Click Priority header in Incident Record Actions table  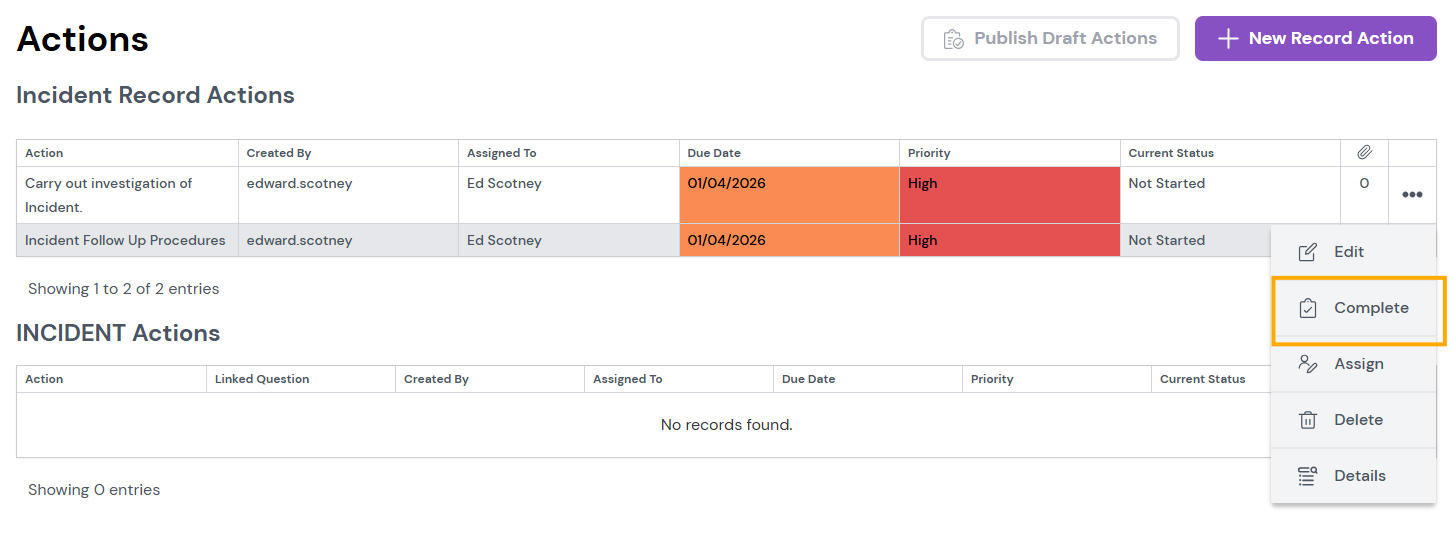(x=929, y=153)
